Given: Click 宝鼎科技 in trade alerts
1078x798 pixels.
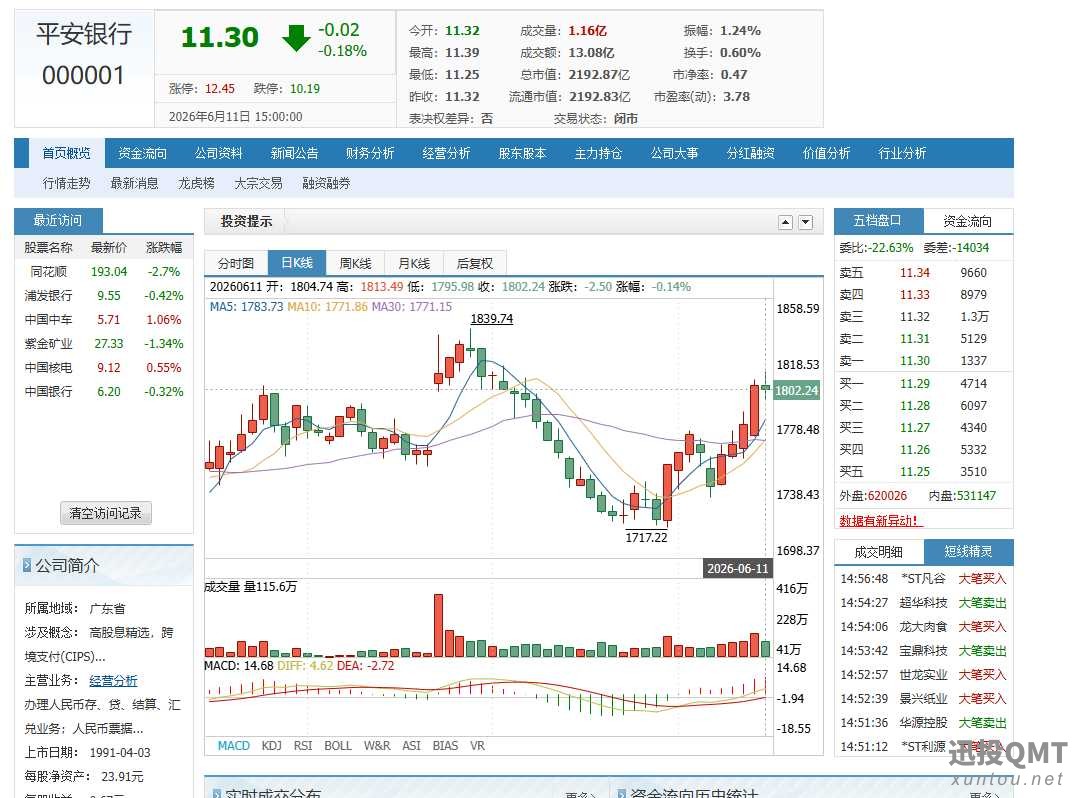Looking at the screenshot, I should pos(923,651).
